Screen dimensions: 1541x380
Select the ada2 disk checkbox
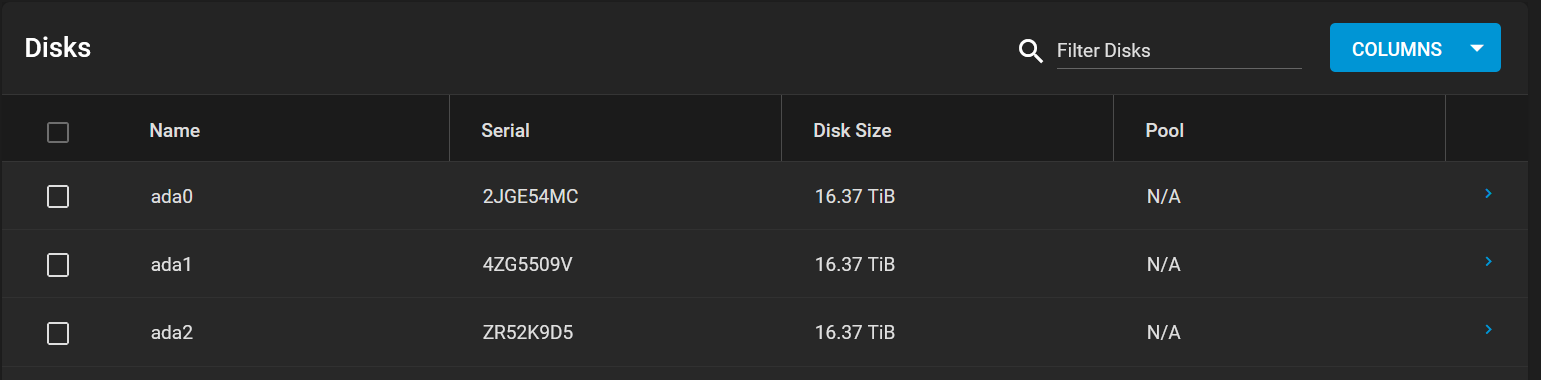tap(58, 333)
